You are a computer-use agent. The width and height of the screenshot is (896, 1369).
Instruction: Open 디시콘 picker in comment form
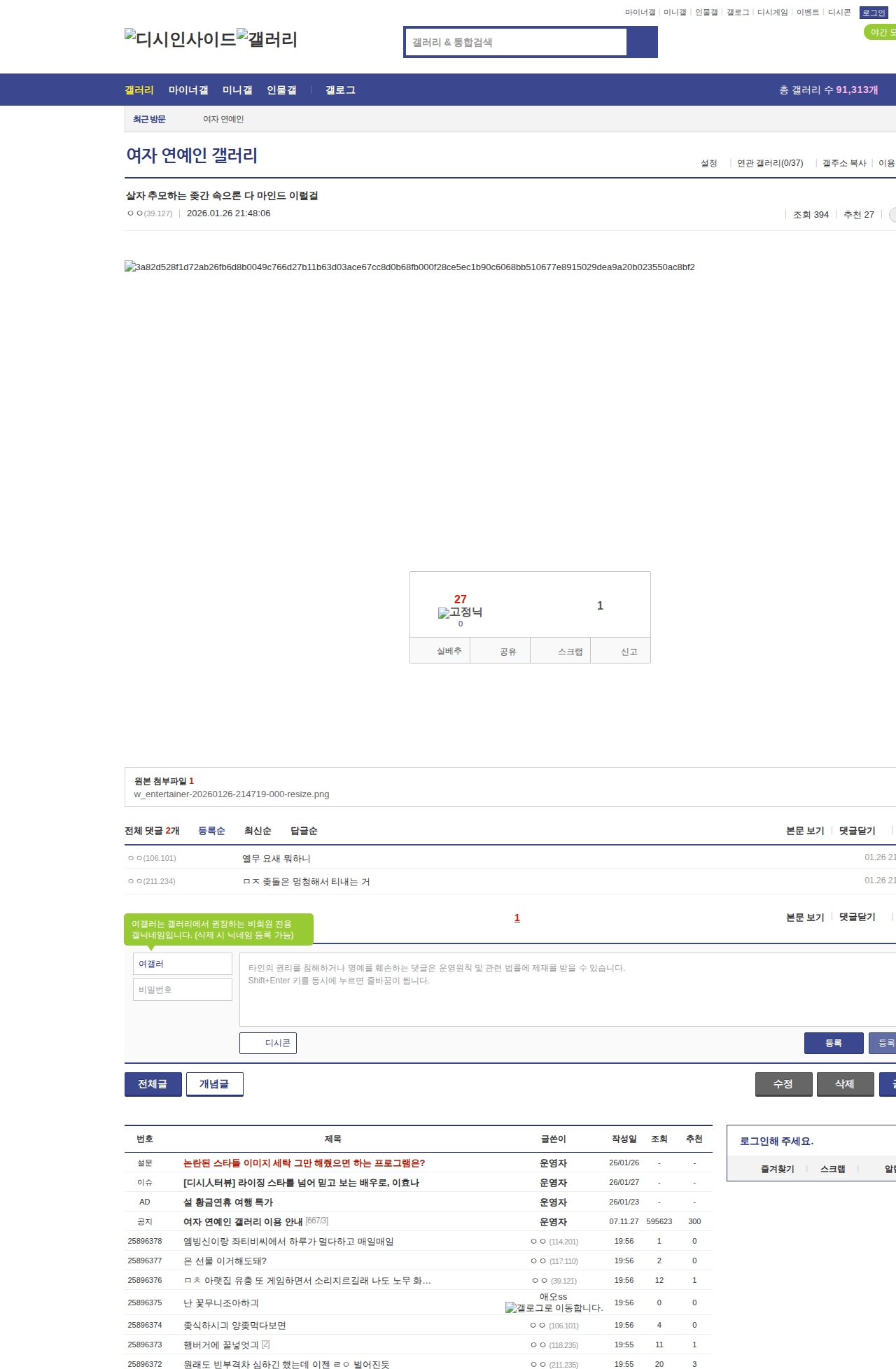click(268, 1043)
